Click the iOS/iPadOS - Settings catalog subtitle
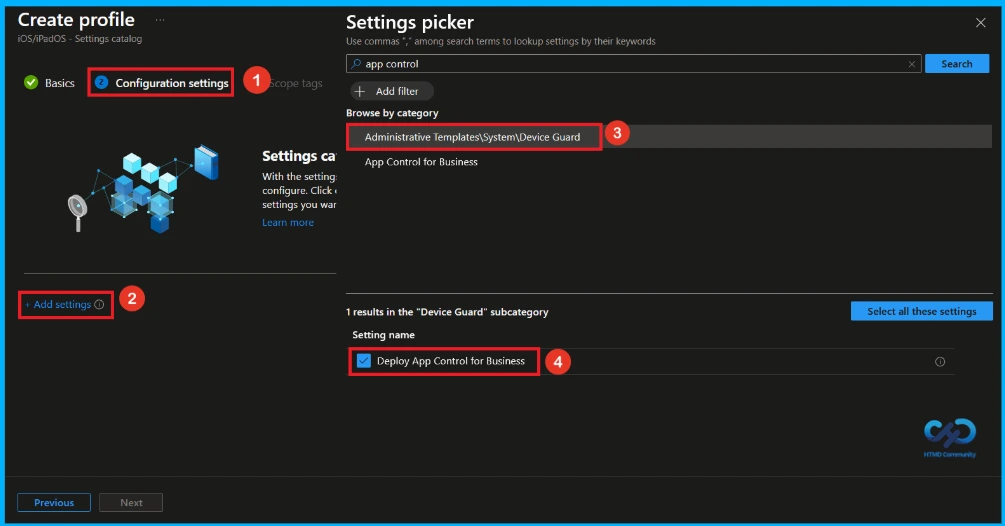Screen dimensions: 1005x526 [x=80, y=38]
